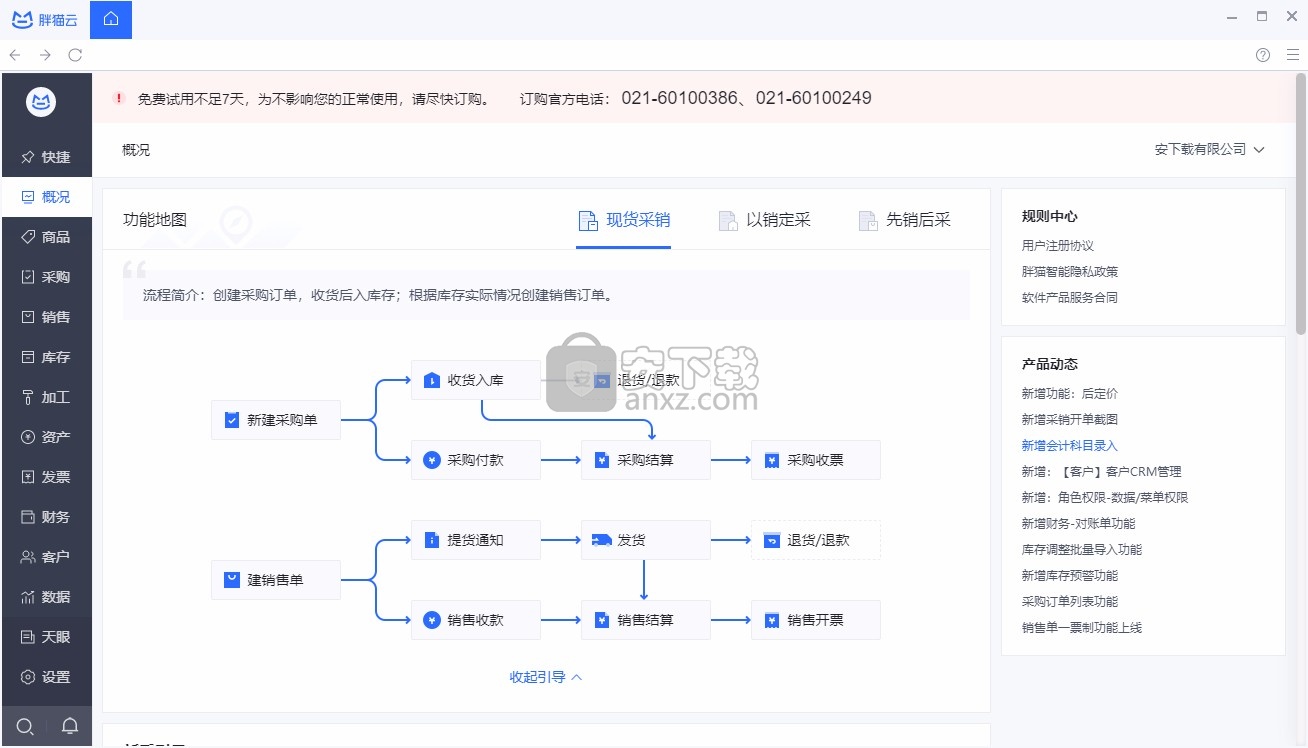Click 收货入库 flow node
Screen dimensions: 1308x748
tap(476, 380)
